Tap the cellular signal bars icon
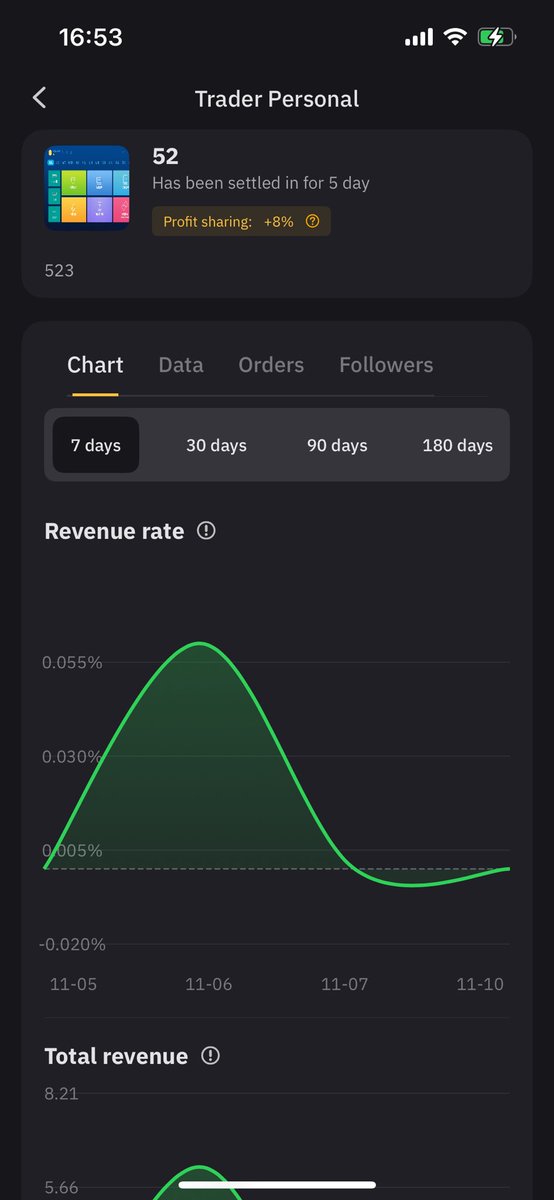The height and width of the screenshot is (1200, 554). pos(419,38)
